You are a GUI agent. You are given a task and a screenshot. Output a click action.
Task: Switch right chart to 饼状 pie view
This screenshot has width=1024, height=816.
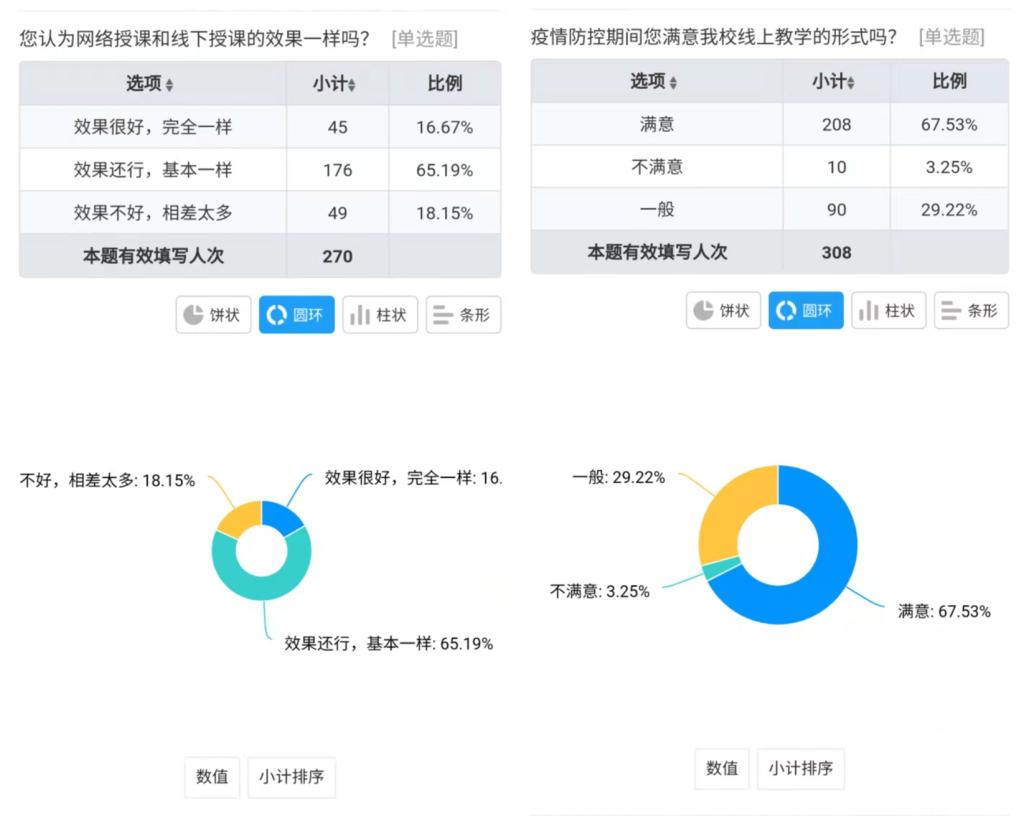723,311
